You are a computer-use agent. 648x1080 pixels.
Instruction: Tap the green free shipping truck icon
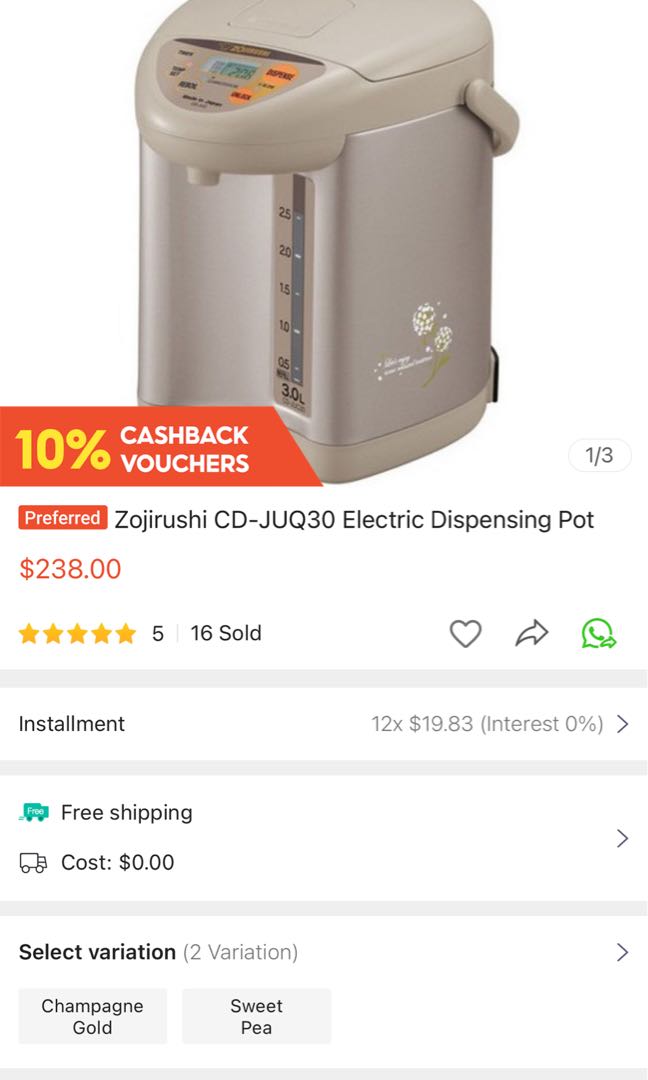point(34,813)
